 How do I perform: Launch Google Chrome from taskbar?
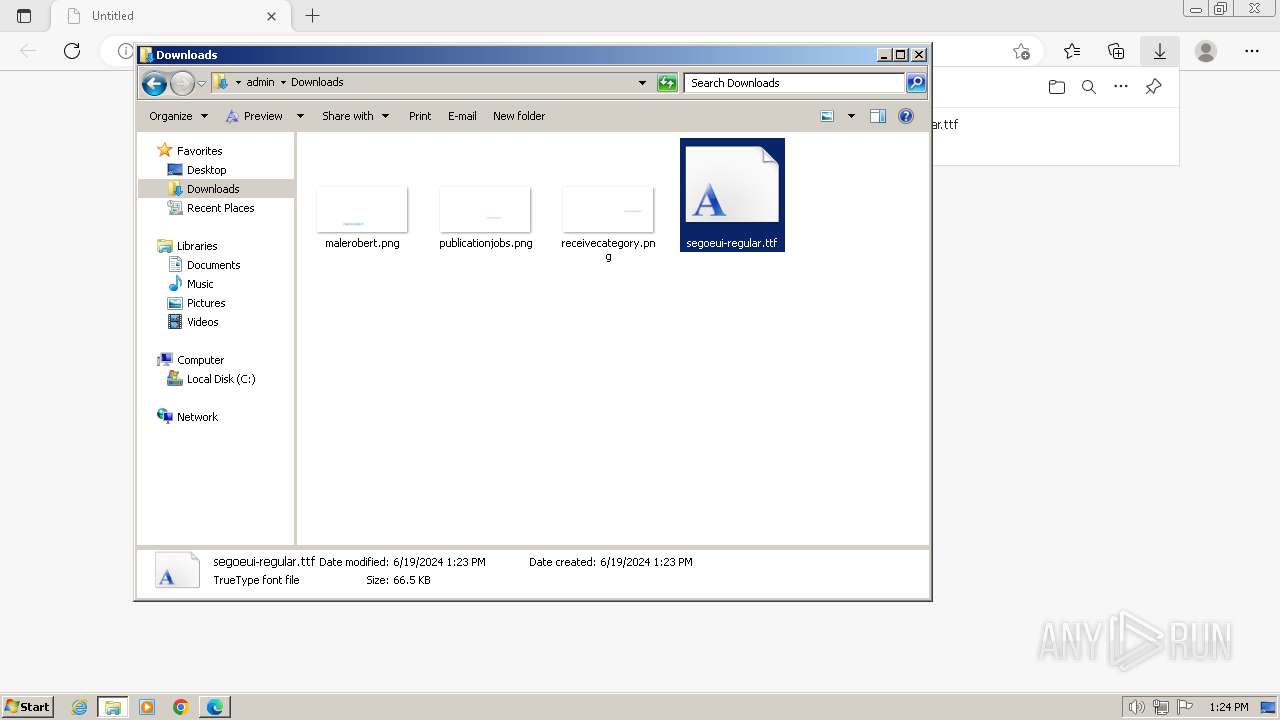click(x=180, y=707)
